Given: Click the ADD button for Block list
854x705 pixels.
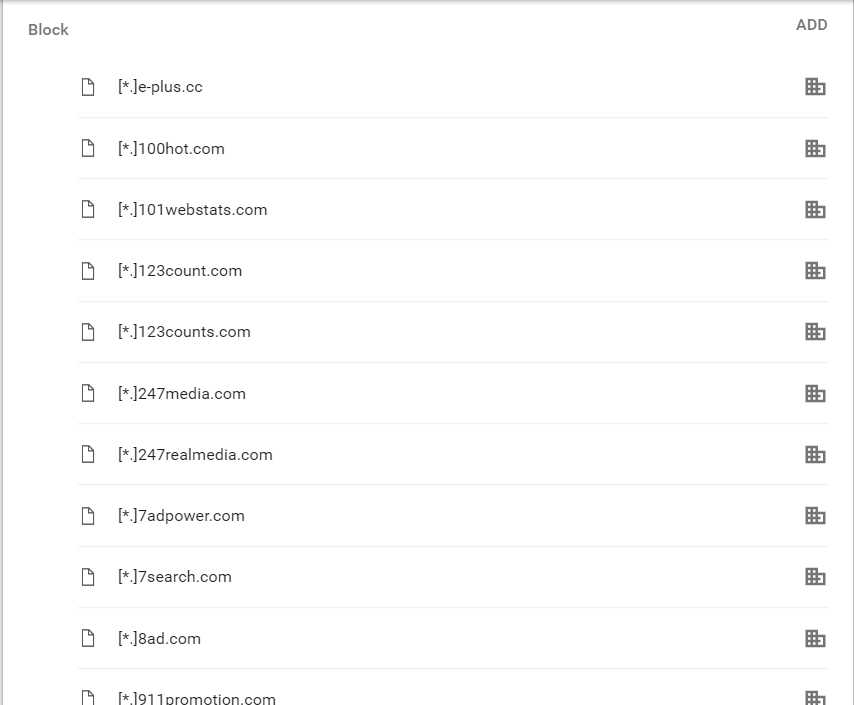Looking at the screenshot, I should (x=812, y=25).
